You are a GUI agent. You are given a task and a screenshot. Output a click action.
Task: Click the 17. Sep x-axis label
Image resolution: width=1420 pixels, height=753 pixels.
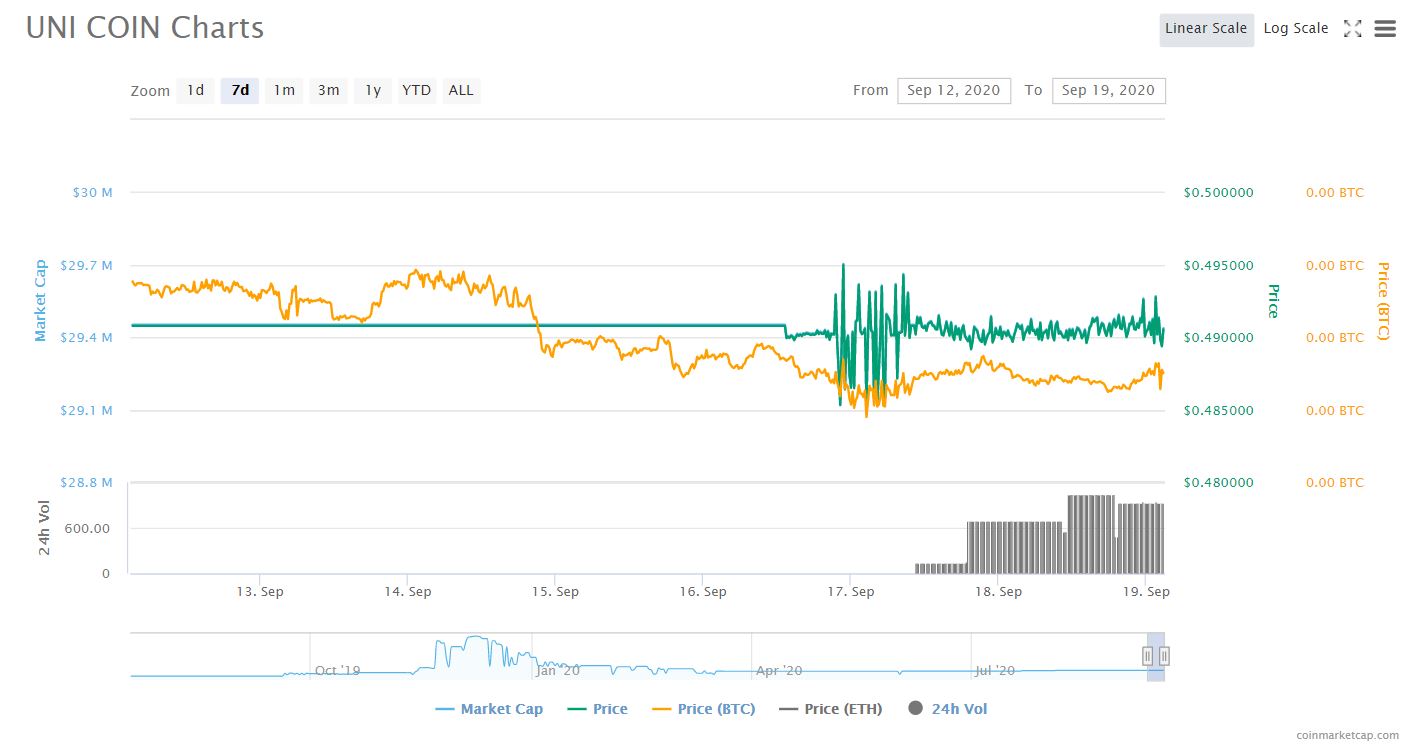(x=850, y=592)
